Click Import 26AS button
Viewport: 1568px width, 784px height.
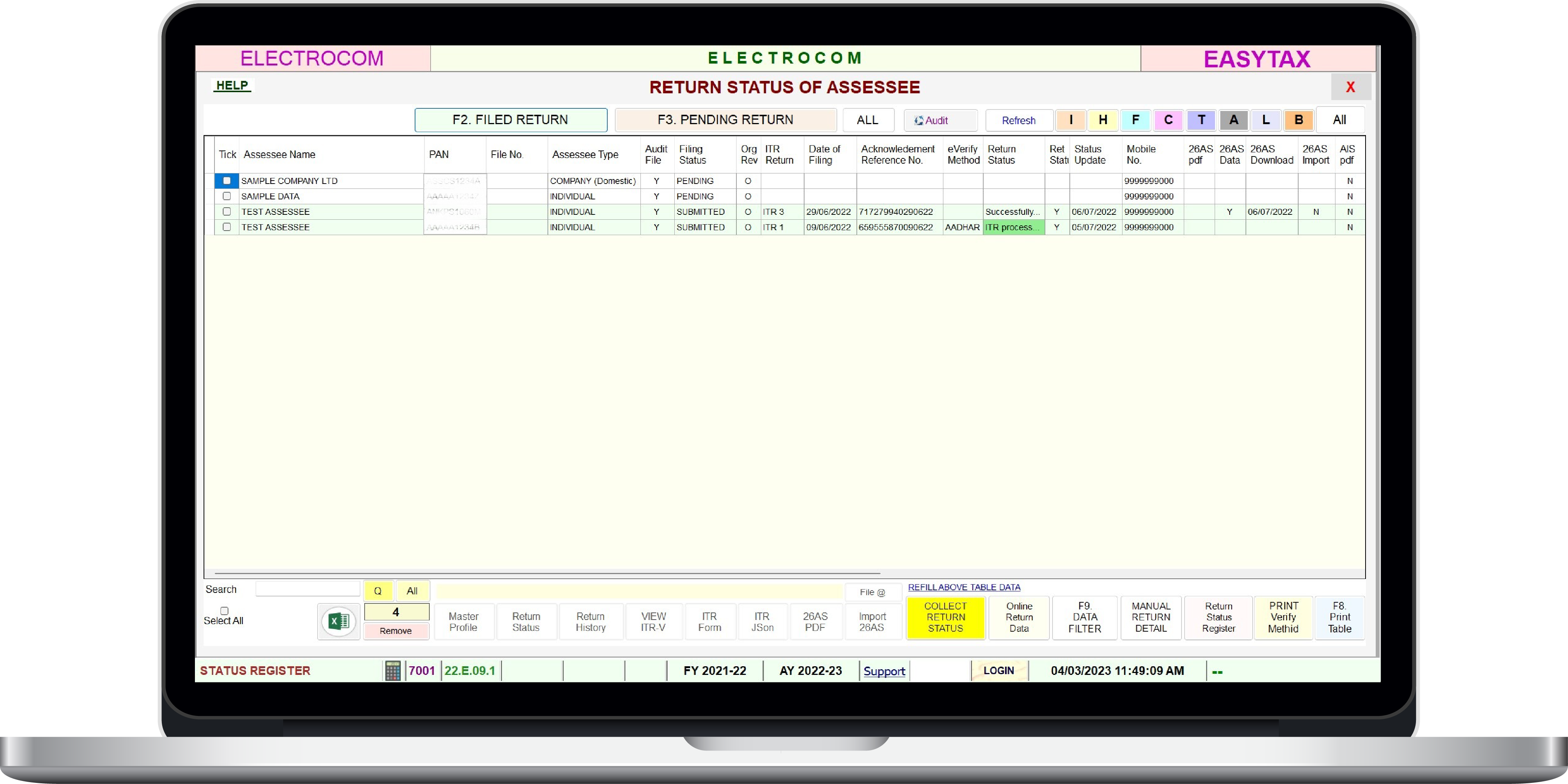872,621
